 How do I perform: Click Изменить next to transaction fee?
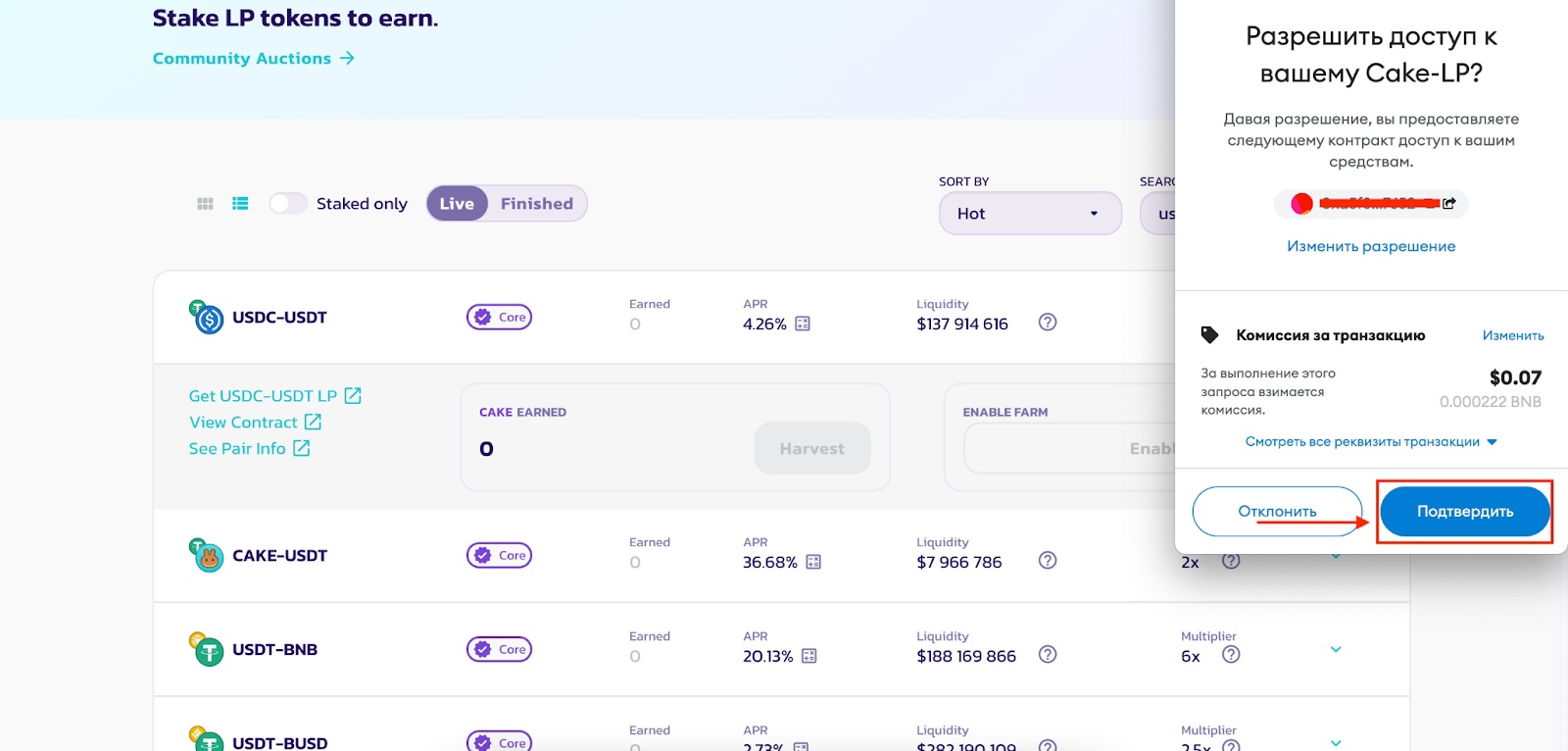[x=1513, y=335]
